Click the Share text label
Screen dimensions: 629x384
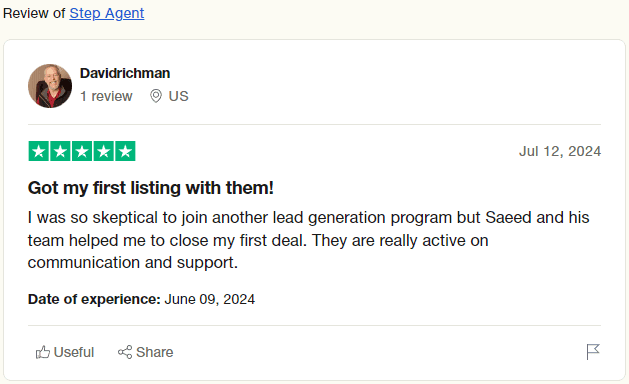point(154,352)
